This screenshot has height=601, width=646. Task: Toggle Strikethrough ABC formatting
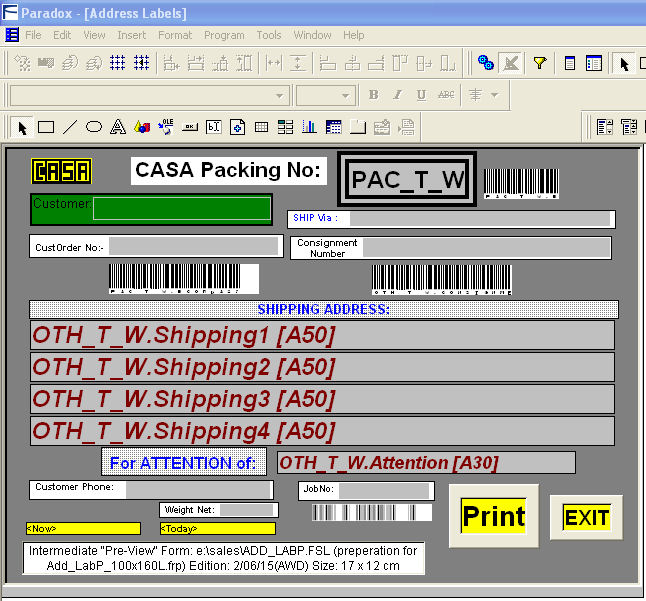[446, 95]
